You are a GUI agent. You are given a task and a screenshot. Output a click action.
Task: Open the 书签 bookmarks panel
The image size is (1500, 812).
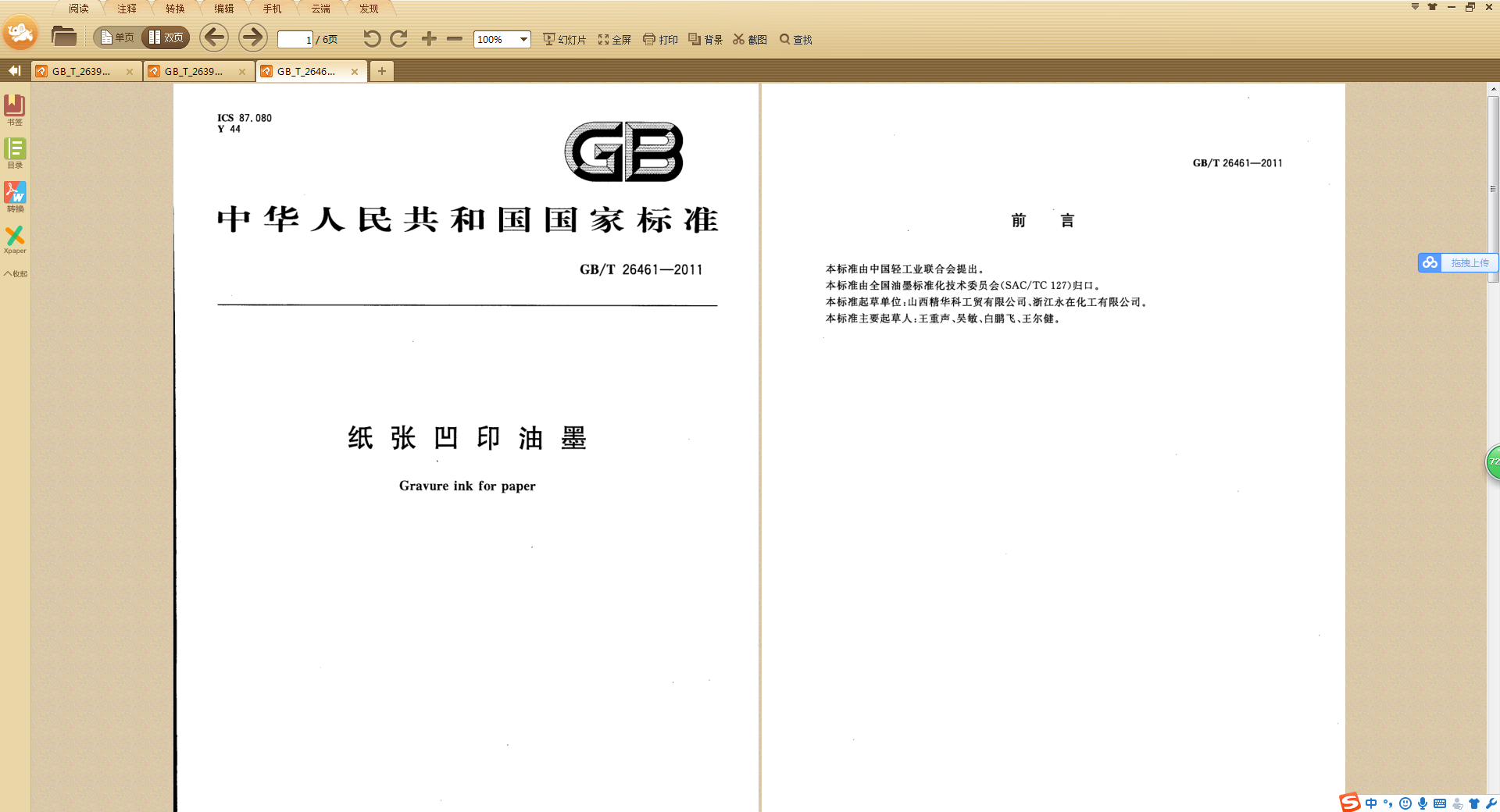[15, 109]
